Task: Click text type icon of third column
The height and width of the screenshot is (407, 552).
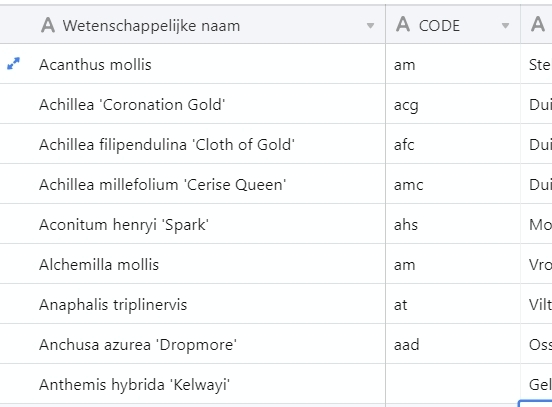Action: 538,25
